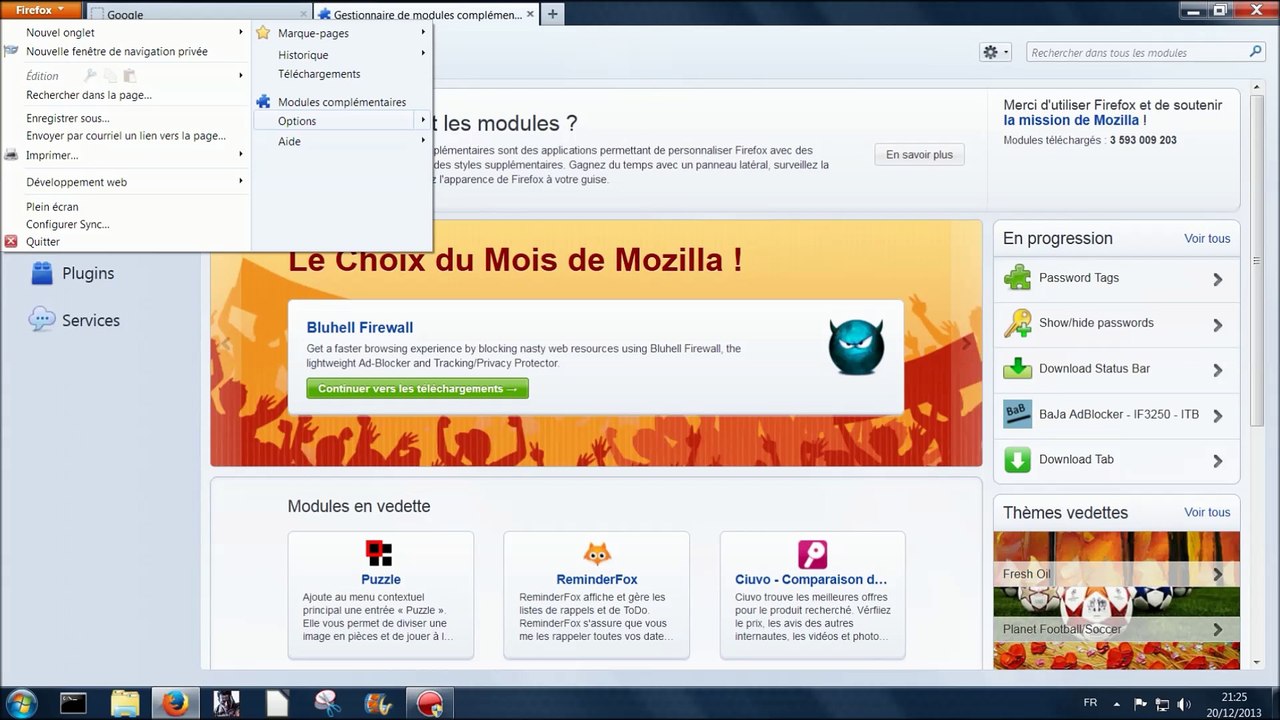Open the command prompt taskbar icon
This screenshot has width=1280, height=720.
click(73, 703)
